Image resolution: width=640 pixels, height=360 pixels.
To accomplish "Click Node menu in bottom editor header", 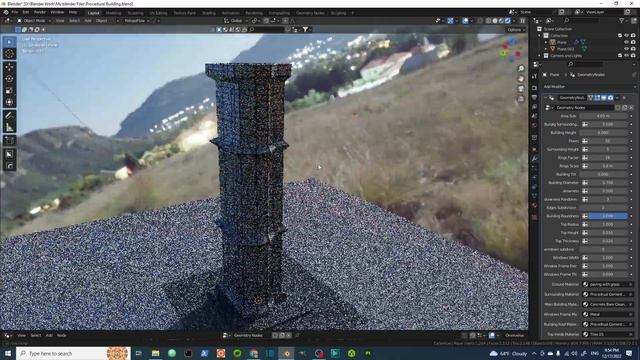I will 62,336.
